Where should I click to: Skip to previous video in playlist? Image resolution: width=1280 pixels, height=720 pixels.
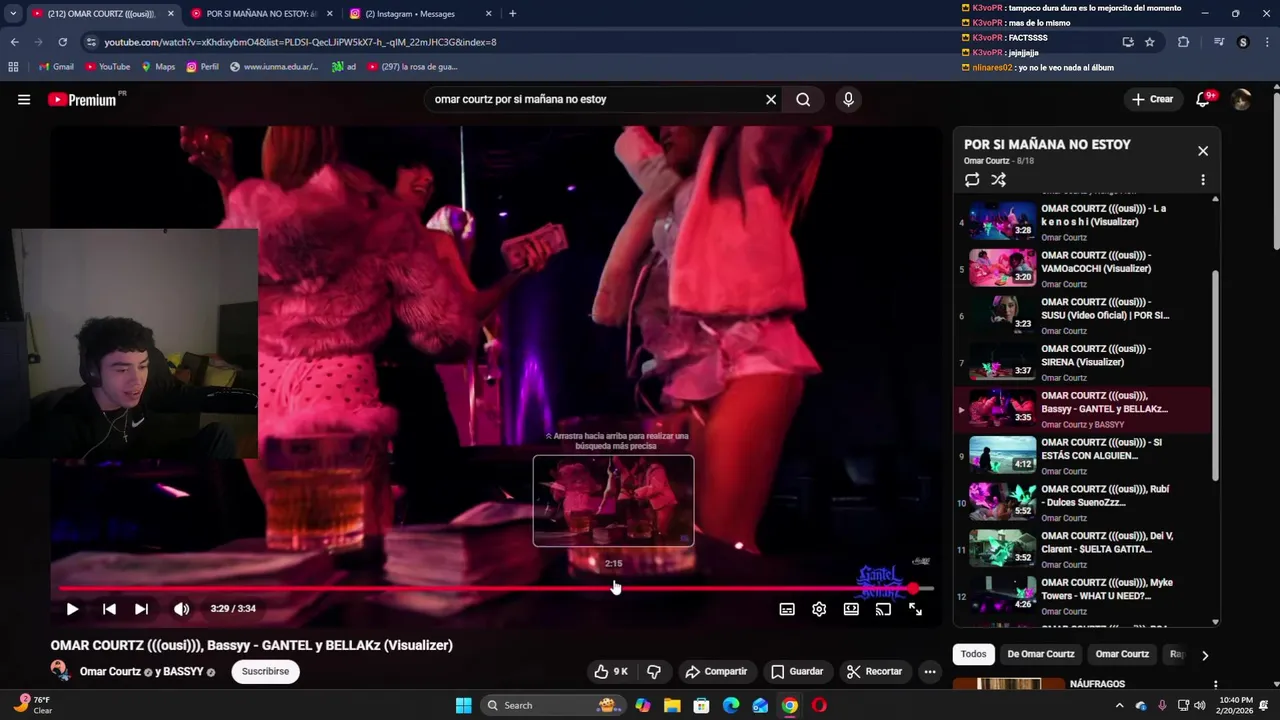[x=109, y=609]
